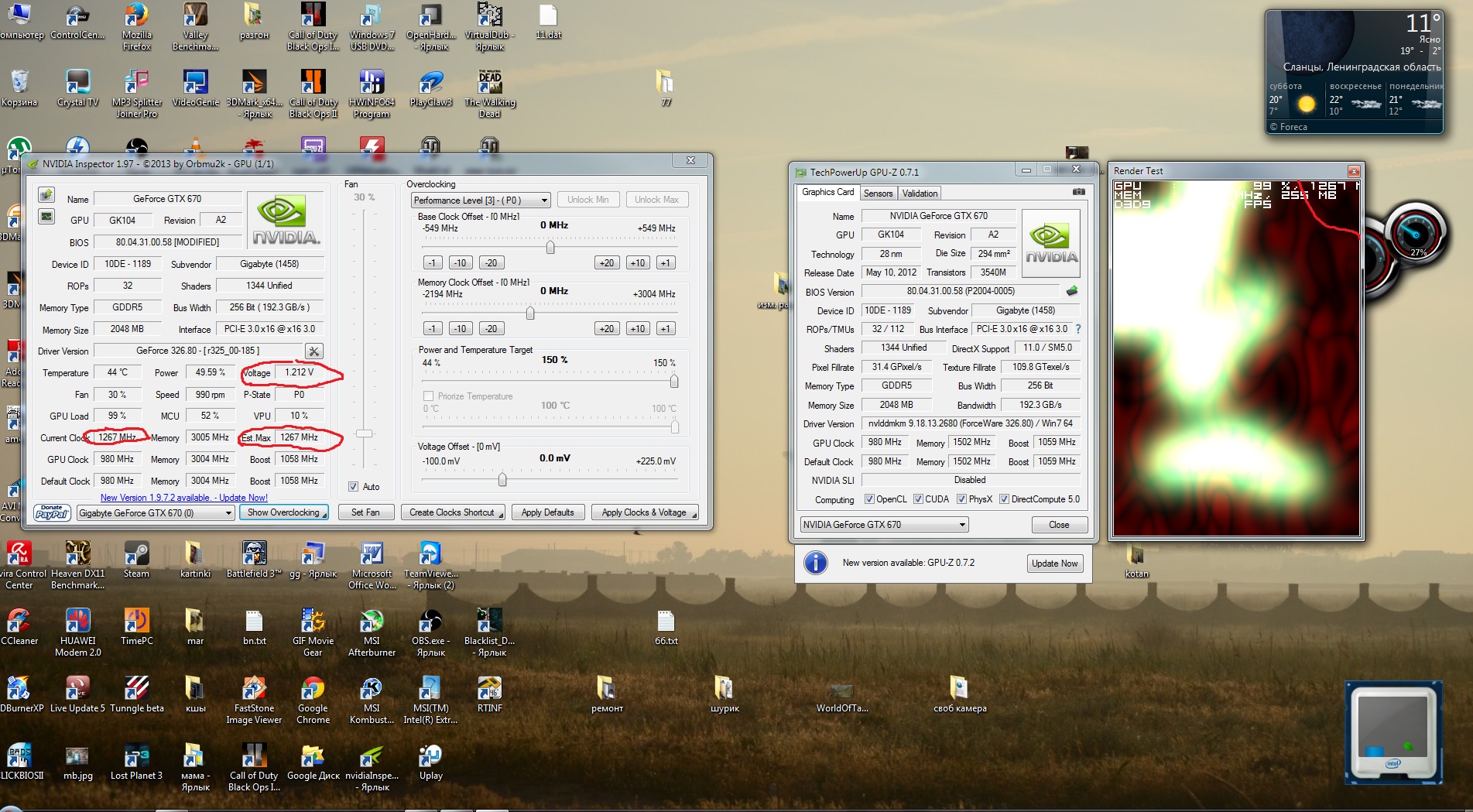Click the GPU-Z screenshot camera icon

pos(1078,192)
